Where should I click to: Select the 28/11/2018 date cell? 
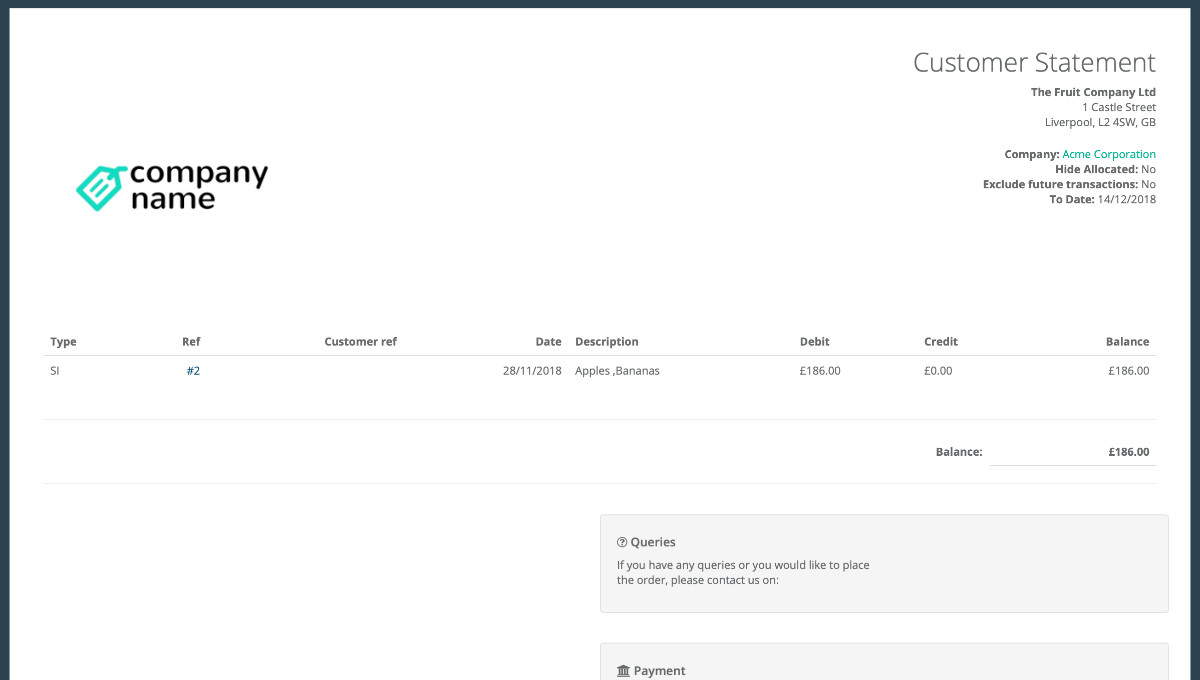coord(532,370)
